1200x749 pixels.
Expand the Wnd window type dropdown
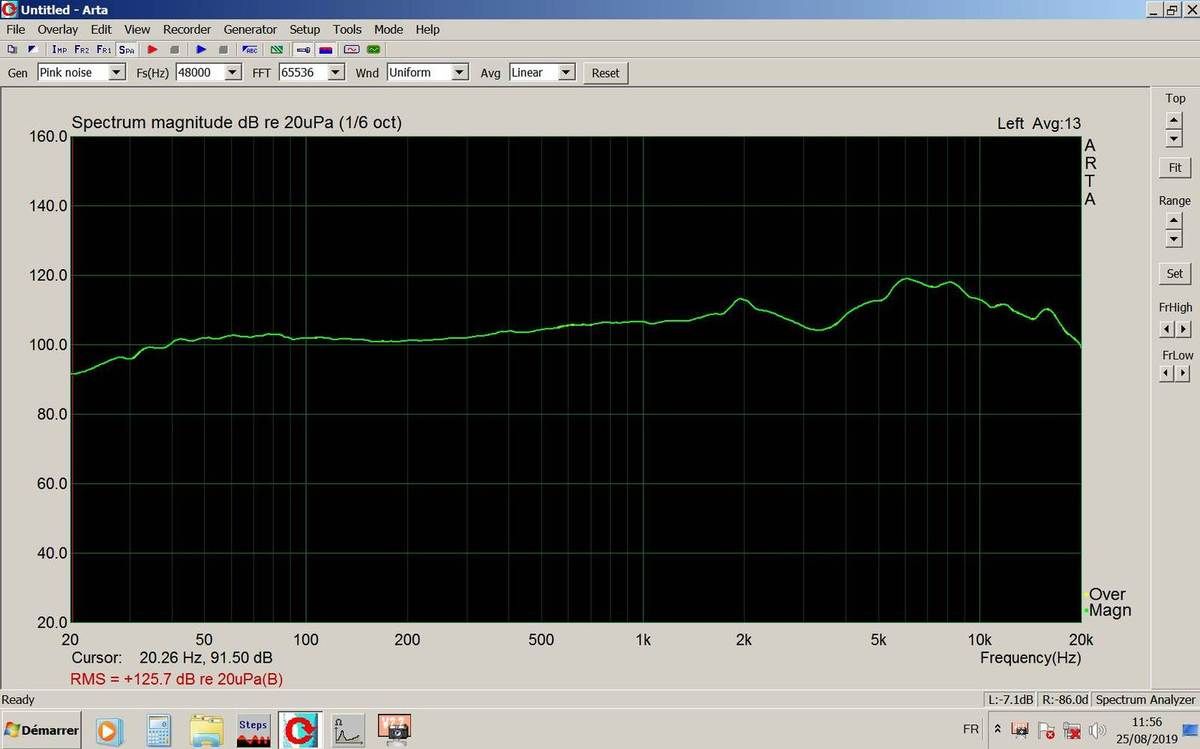459,73
